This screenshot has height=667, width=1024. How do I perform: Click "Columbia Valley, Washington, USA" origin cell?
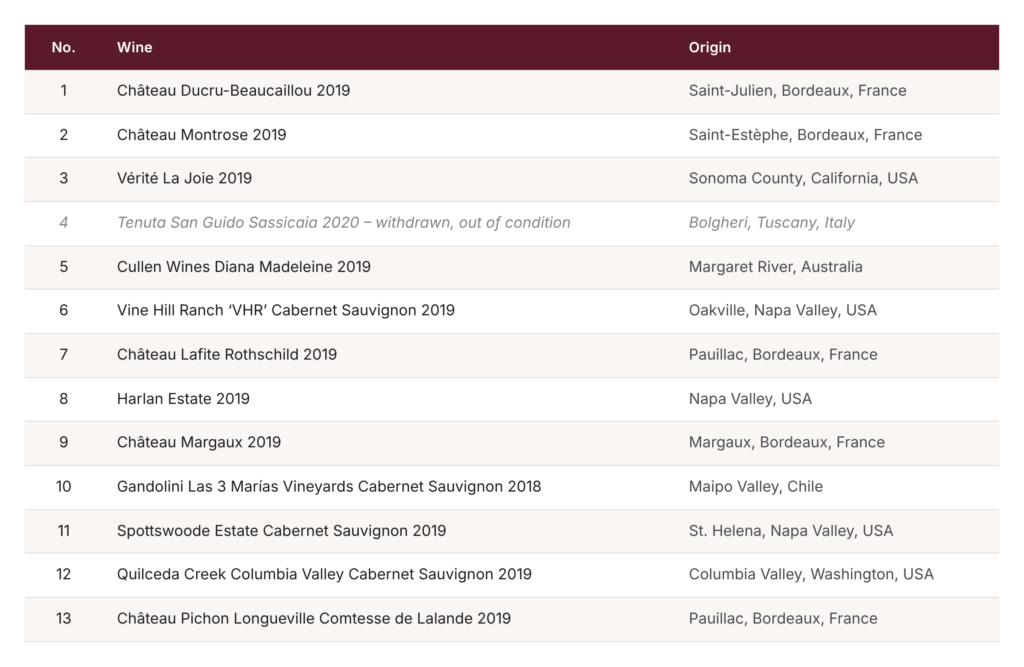(x=810, y=574)
